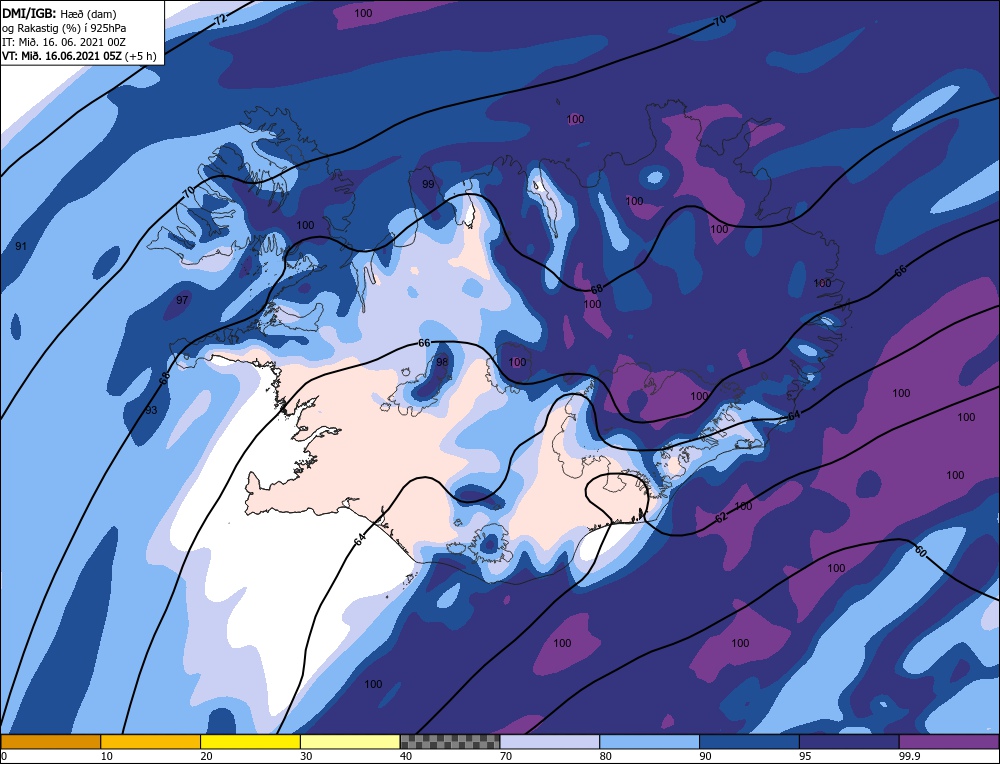
Task: Click the "98" humidity value label
Action: pyautogui.click(x=442, y=362)
